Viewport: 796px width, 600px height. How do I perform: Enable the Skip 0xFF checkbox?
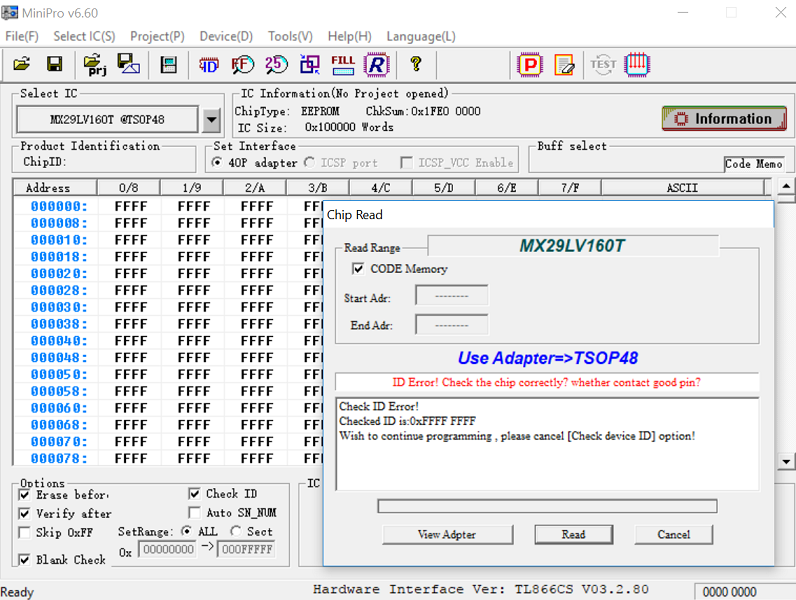click(x=25, y=533)
